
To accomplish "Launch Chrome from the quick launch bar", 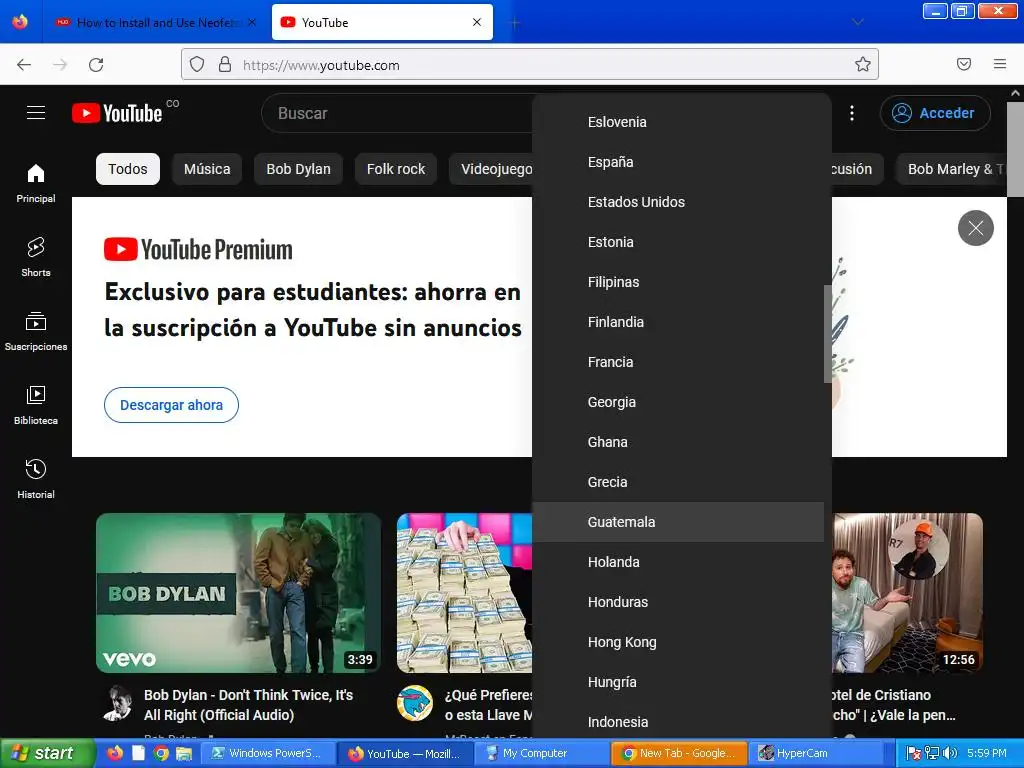I will (161, 753).
